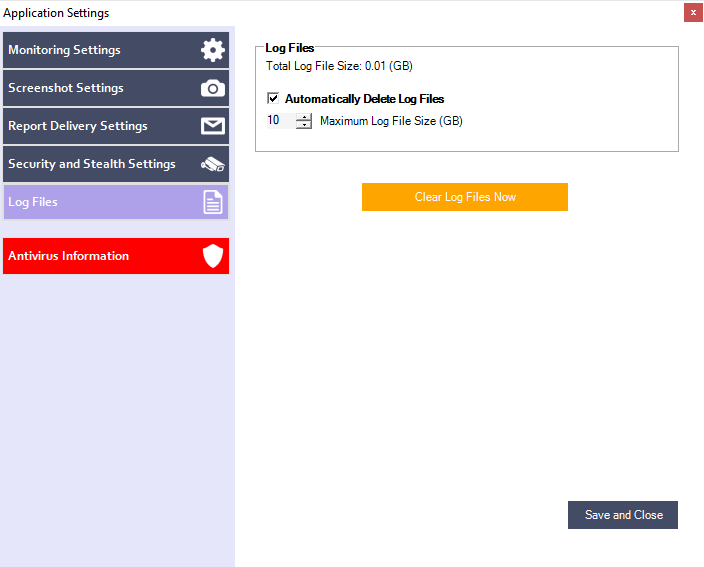The width and height of the screenshot is (704, 567).
Task: Open the Report Delivery Settings label
Action: [x=78, y=126]
